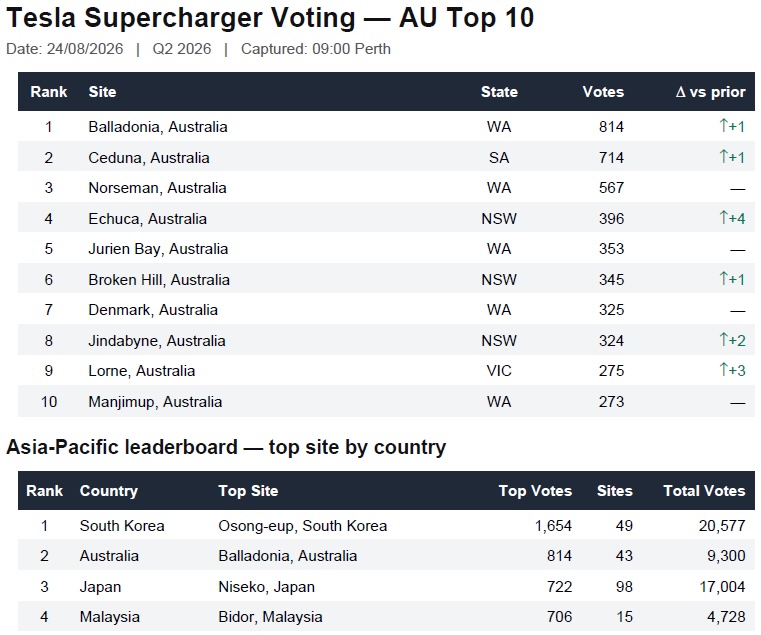Select Osong-eup, South Korea top site

coord(302,526)
